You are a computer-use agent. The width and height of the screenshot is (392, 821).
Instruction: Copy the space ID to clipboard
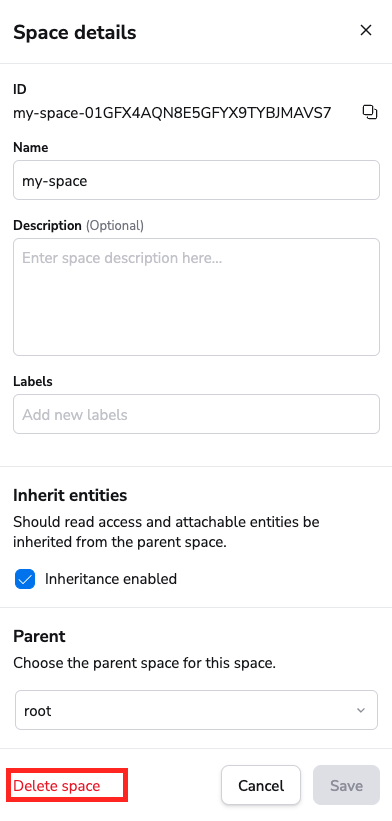tap(370, 112)
